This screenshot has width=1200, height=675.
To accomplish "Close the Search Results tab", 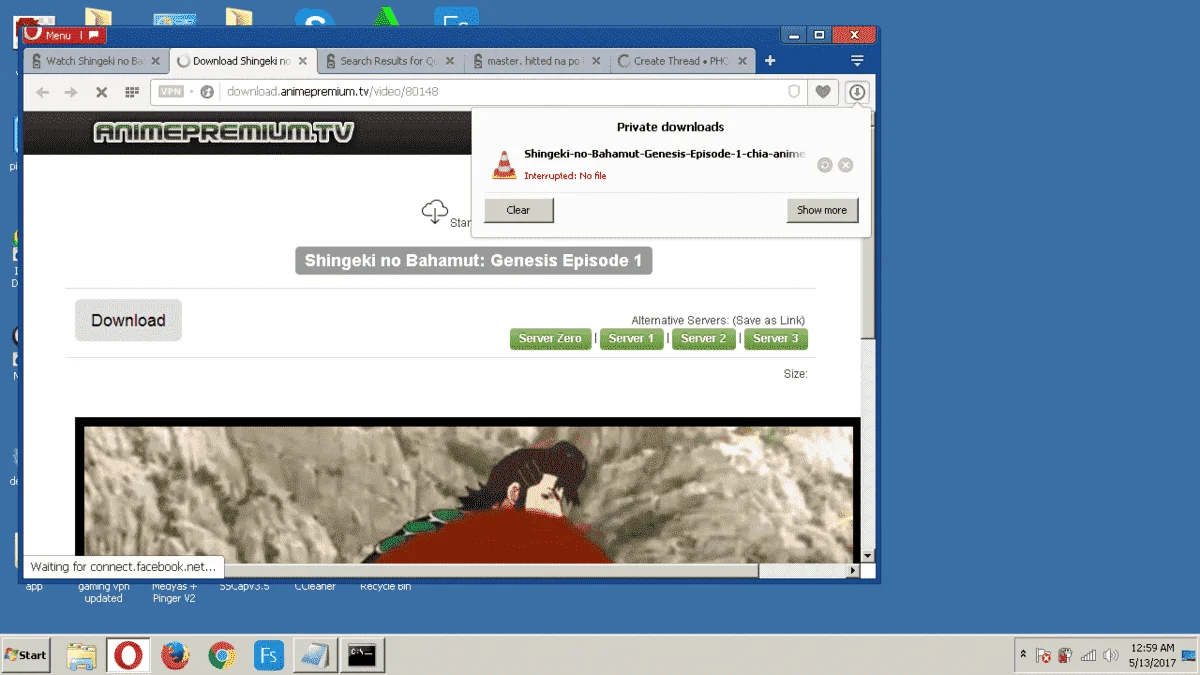I will (450, 61).
